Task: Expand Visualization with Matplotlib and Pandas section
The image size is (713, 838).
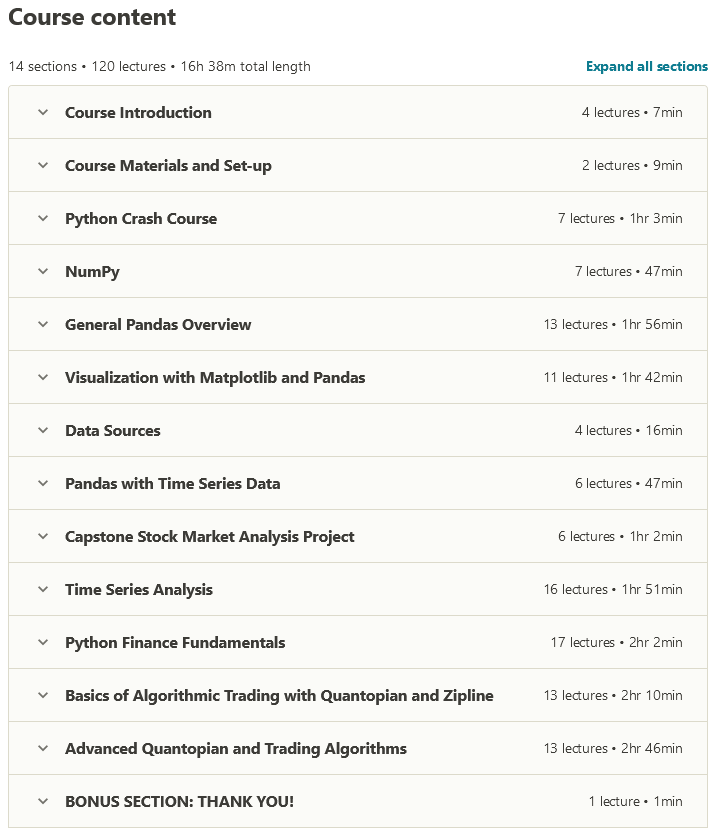Action: (215, 378)
